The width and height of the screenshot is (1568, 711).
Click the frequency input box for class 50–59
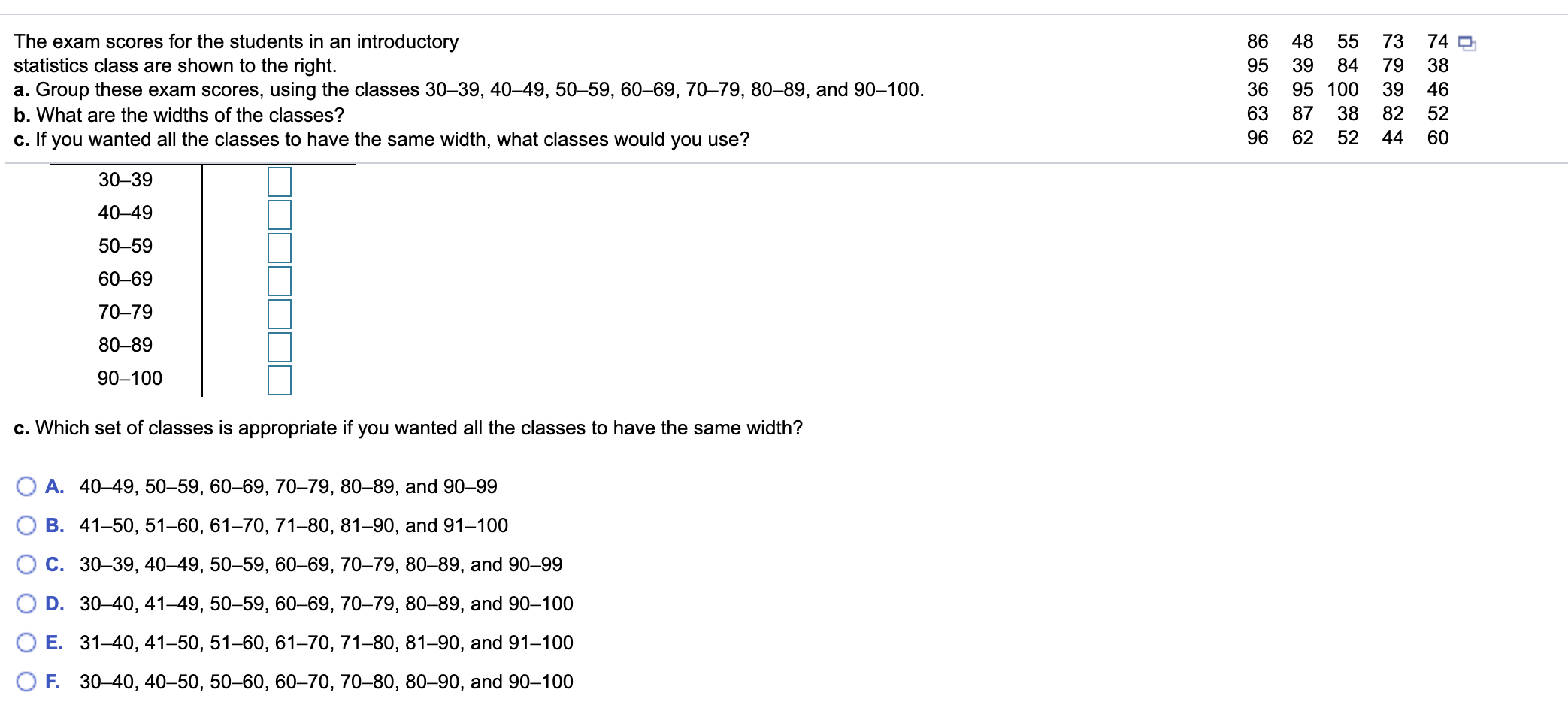click(278, 247)
